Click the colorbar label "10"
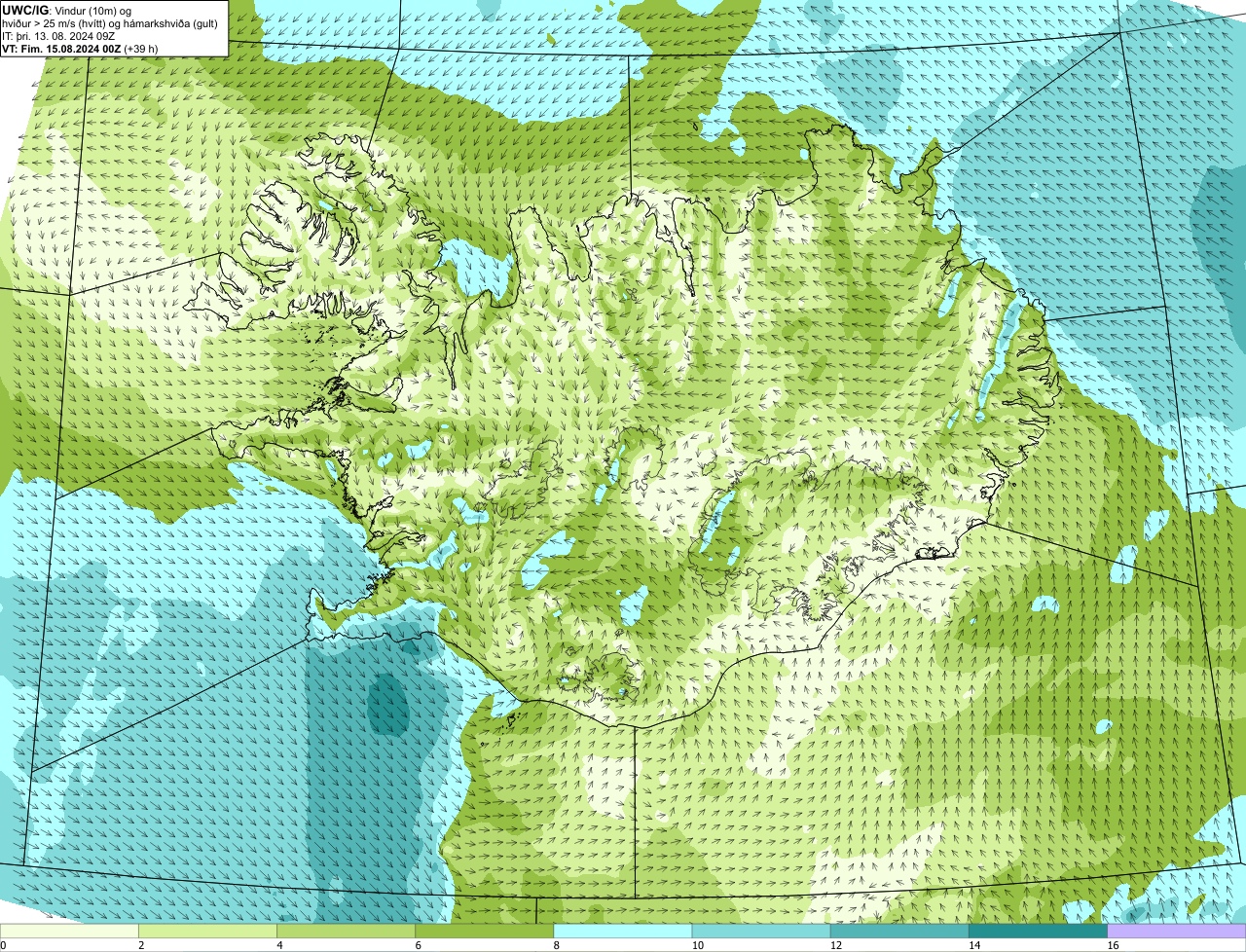1246x952 pixels. [x=697, y=945]
